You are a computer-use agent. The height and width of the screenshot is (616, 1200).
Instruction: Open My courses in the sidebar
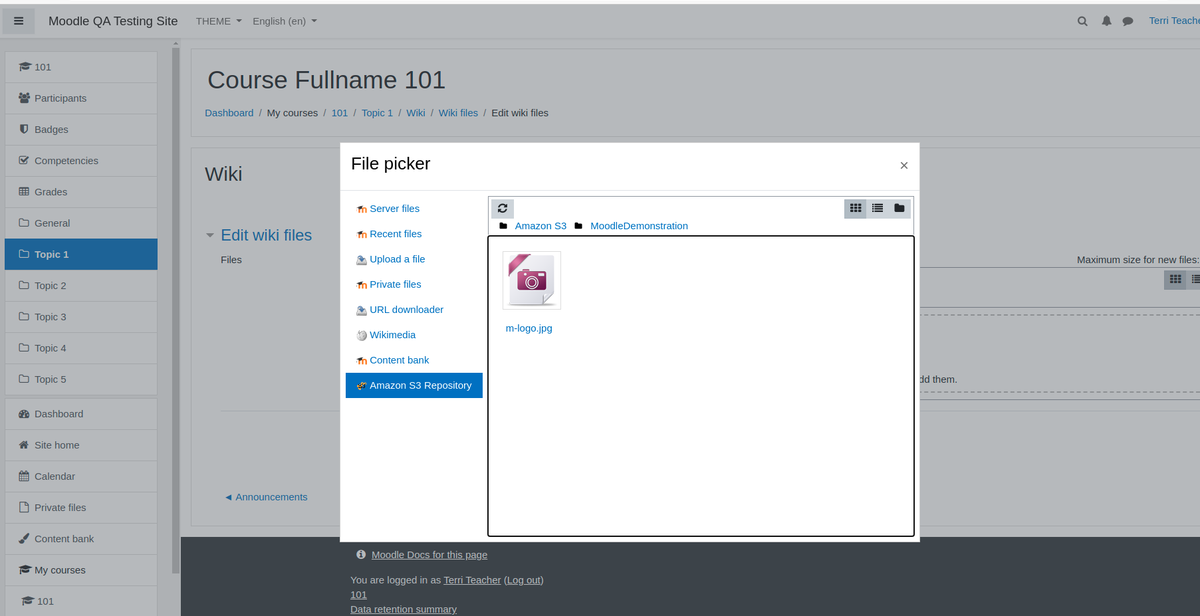(81, 570)
